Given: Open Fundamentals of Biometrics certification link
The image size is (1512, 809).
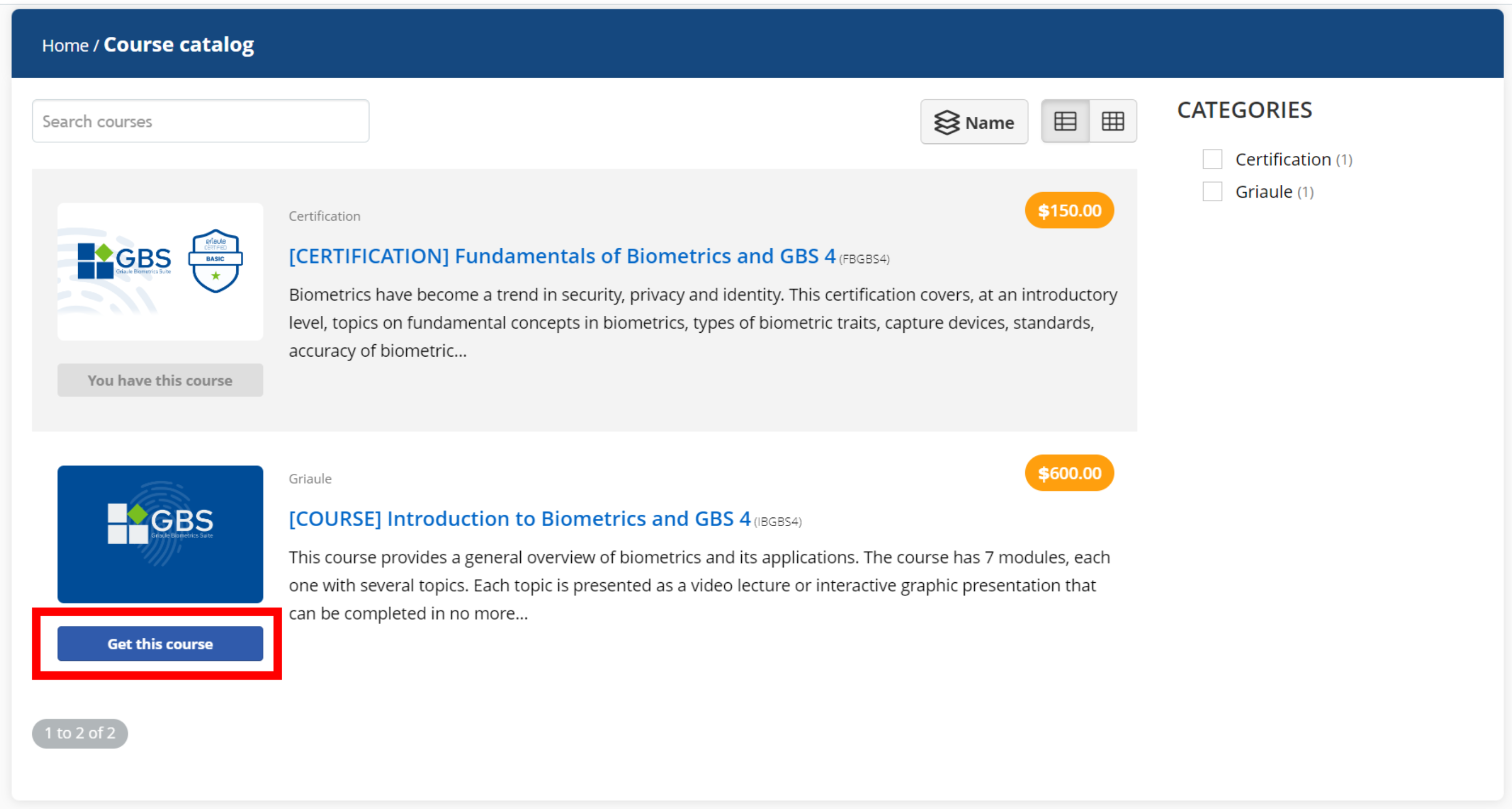Looking at the screenshot, I should click(x=562, y=256).
